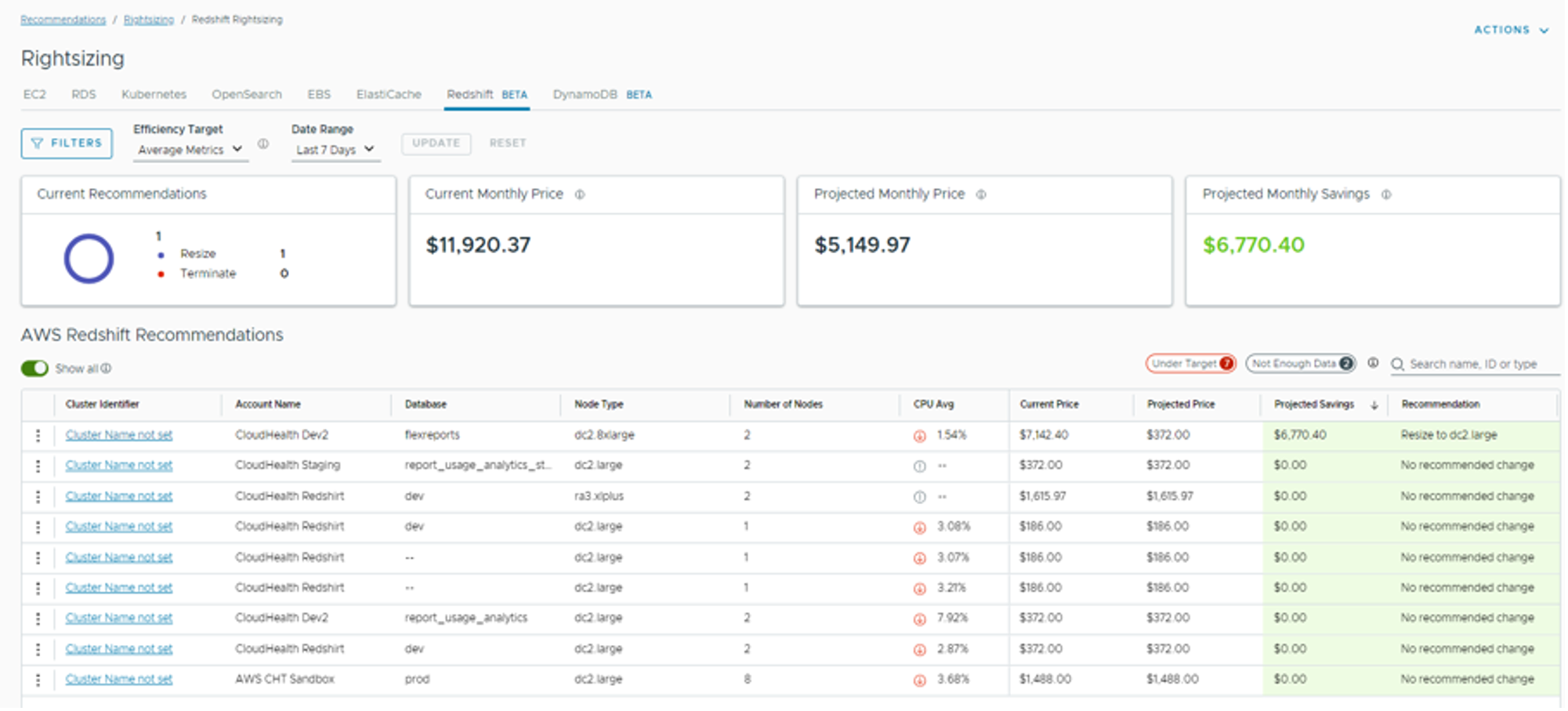The width and height of the screenshot is (1568, 711).
Task: Switch to the EC2 tab
Action: click(x=34, y=95)
